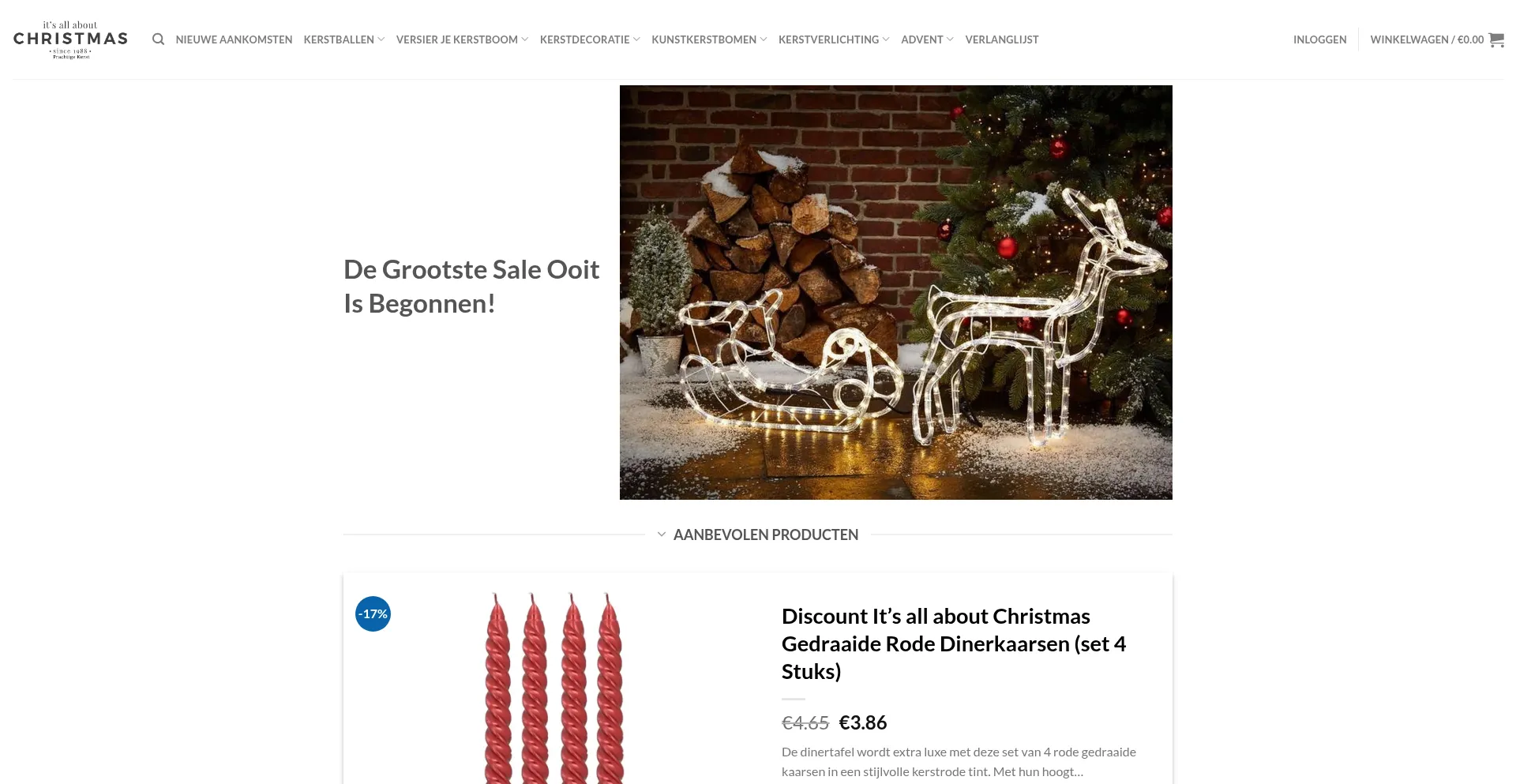The width and height of the screenshot is (1516, 784).
Task: Open Winkelwagen €0.00 link
Action: [1427, 39]
